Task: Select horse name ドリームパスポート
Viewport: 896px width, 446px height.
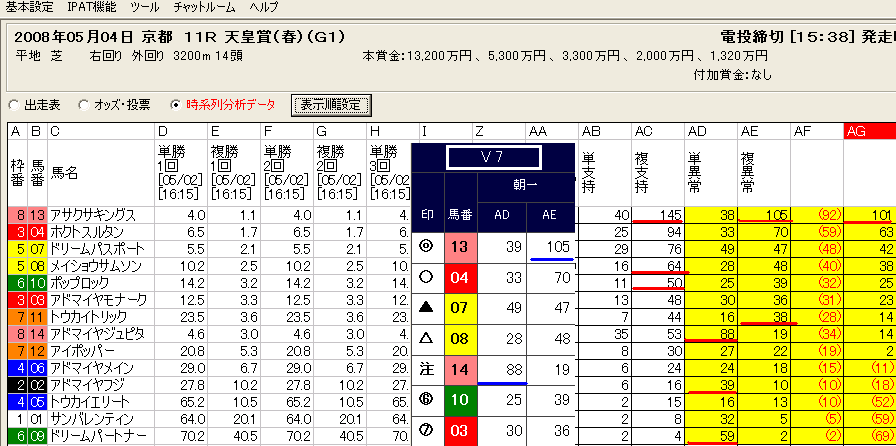Action: pyautogui.click(x=97, y=249)
